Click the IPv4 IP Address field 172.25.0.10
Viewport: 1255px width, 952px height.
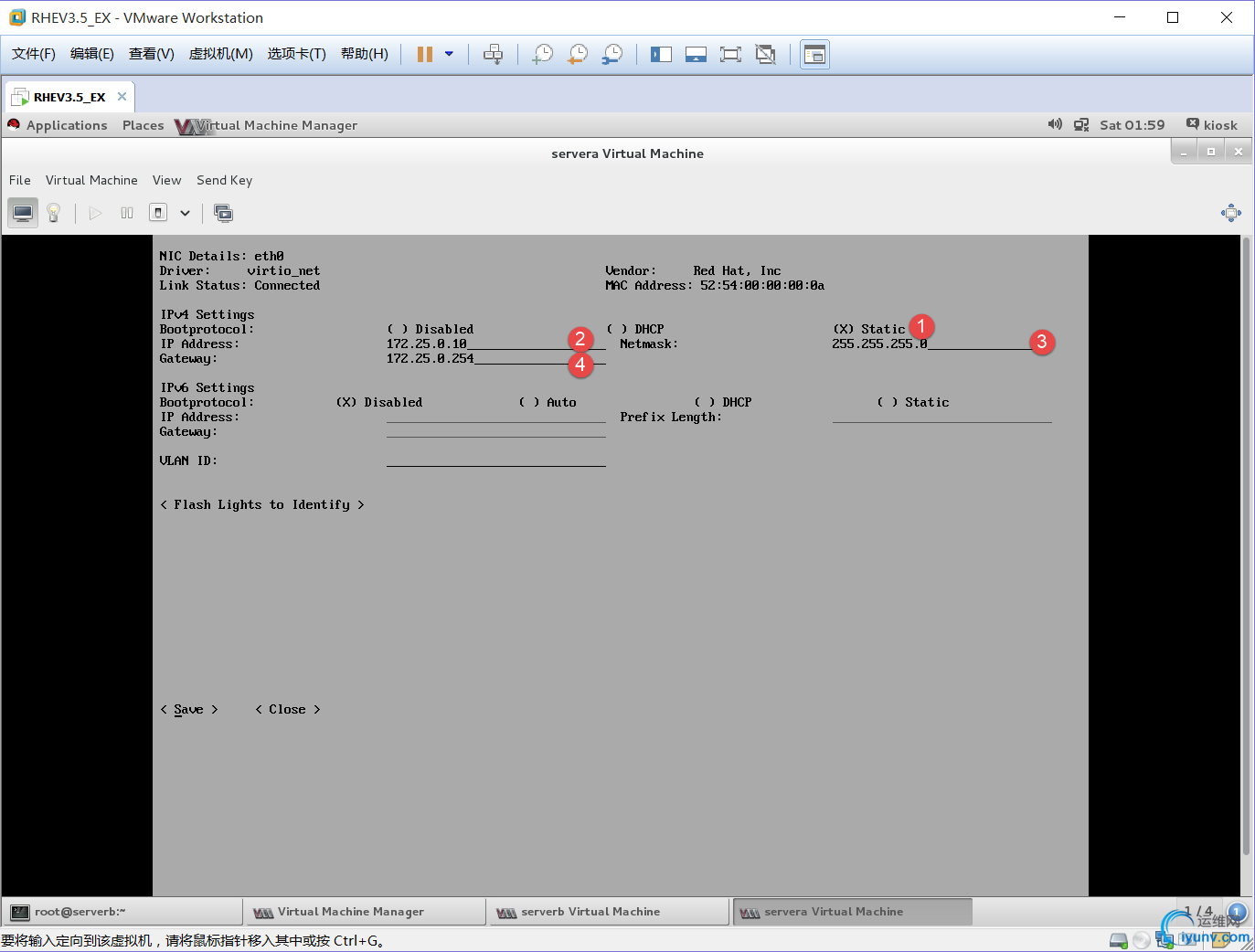point(496,344)
